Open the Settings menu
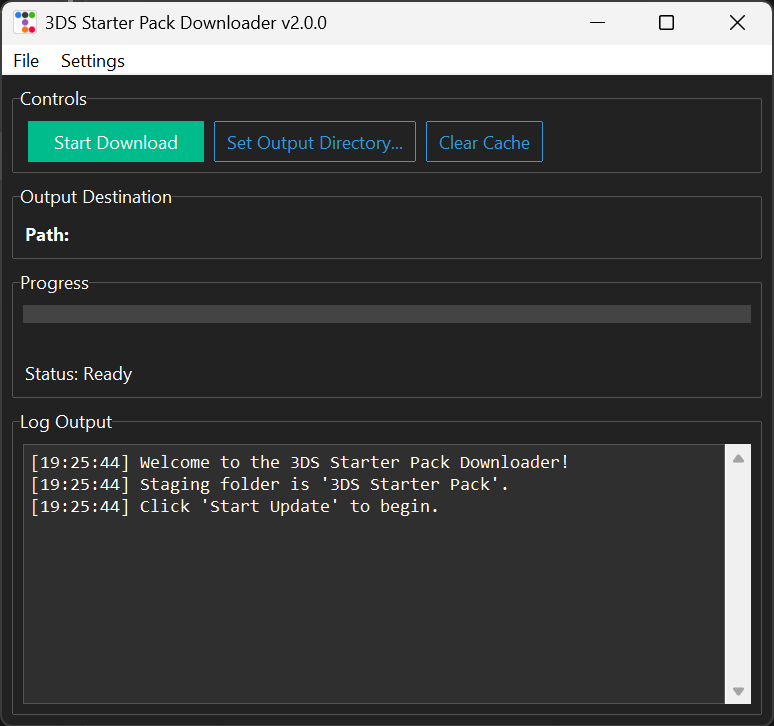This screenshot has height=726, width=774. point(93,61)
